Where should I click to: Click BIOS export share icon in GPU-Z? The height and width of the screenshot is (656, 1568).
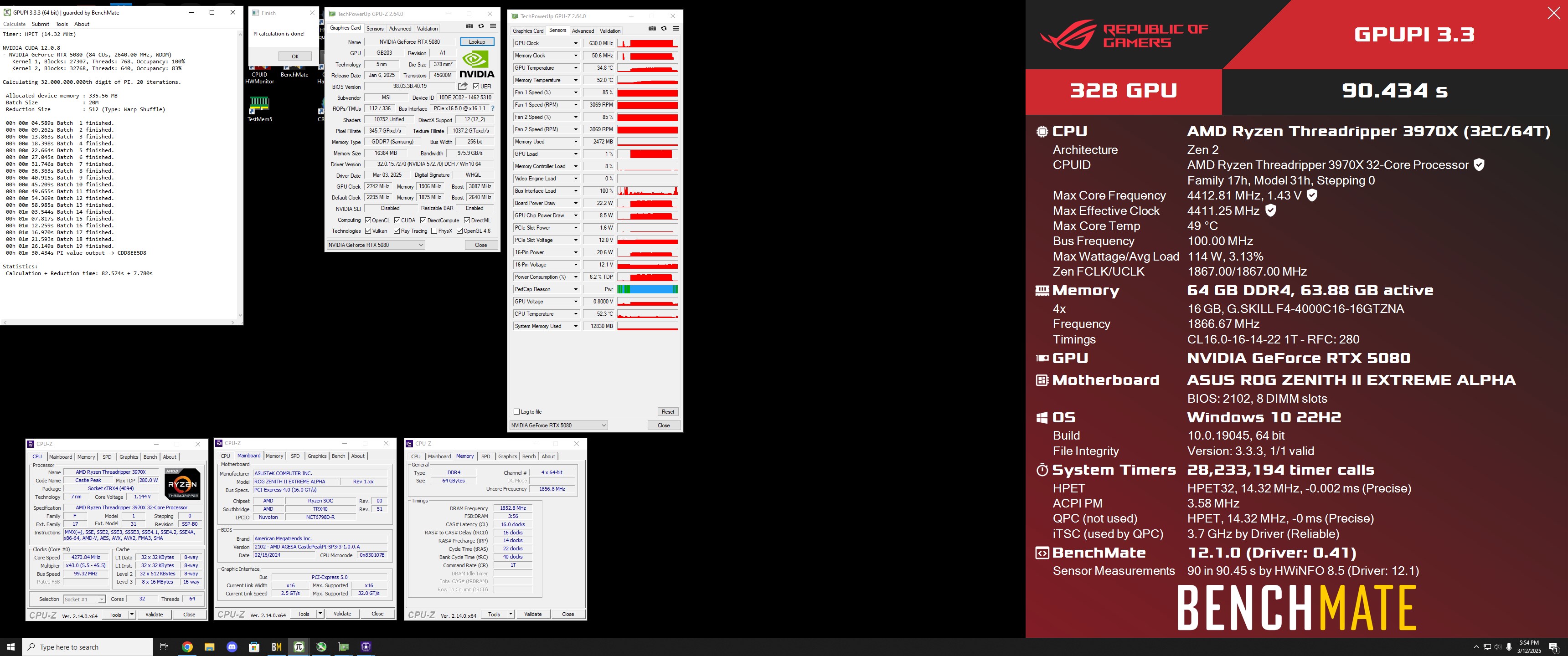click(x=463, y=87)
